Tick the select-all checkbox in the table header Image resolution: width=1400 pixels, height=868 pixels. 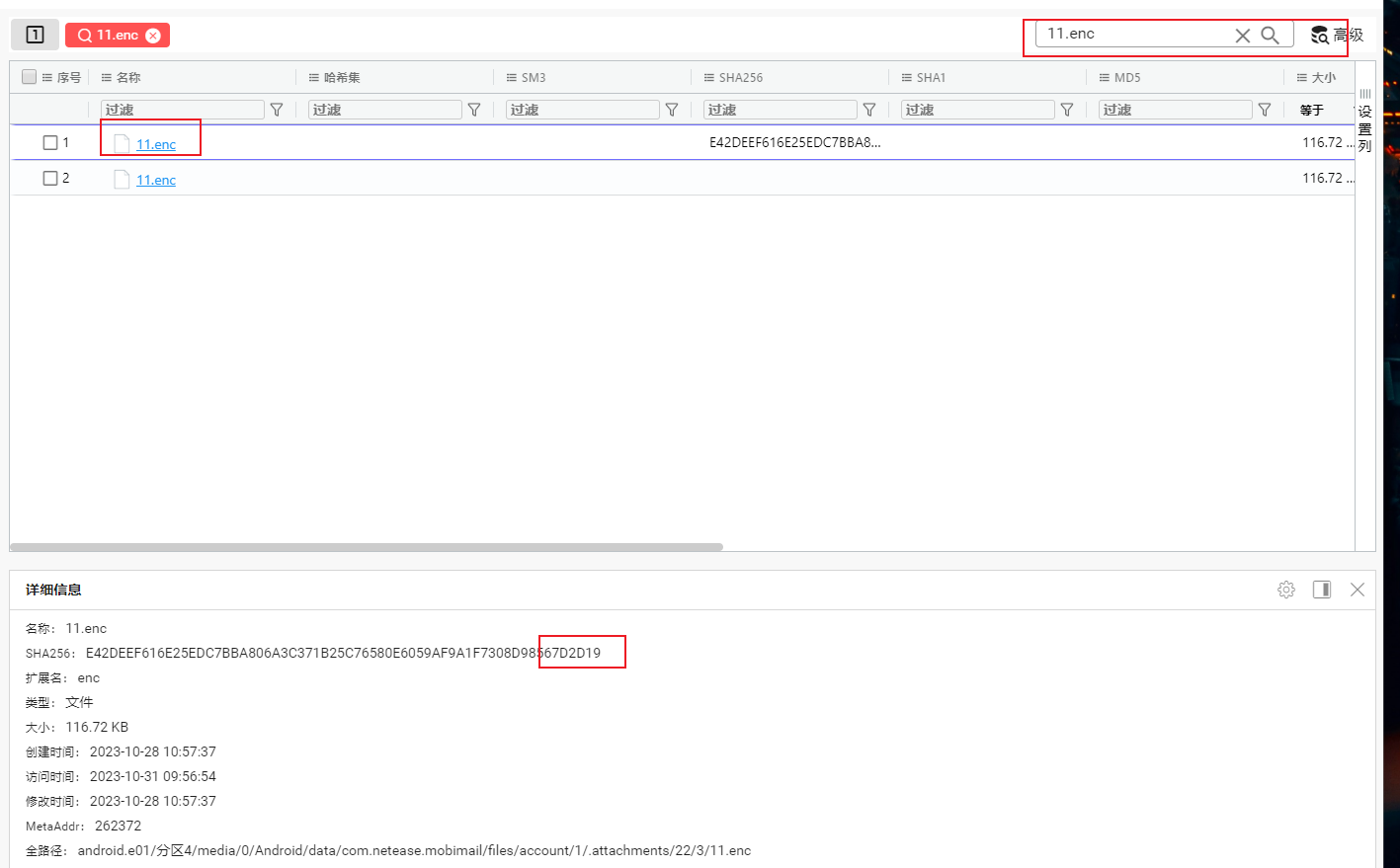click(x=29, y=77)
